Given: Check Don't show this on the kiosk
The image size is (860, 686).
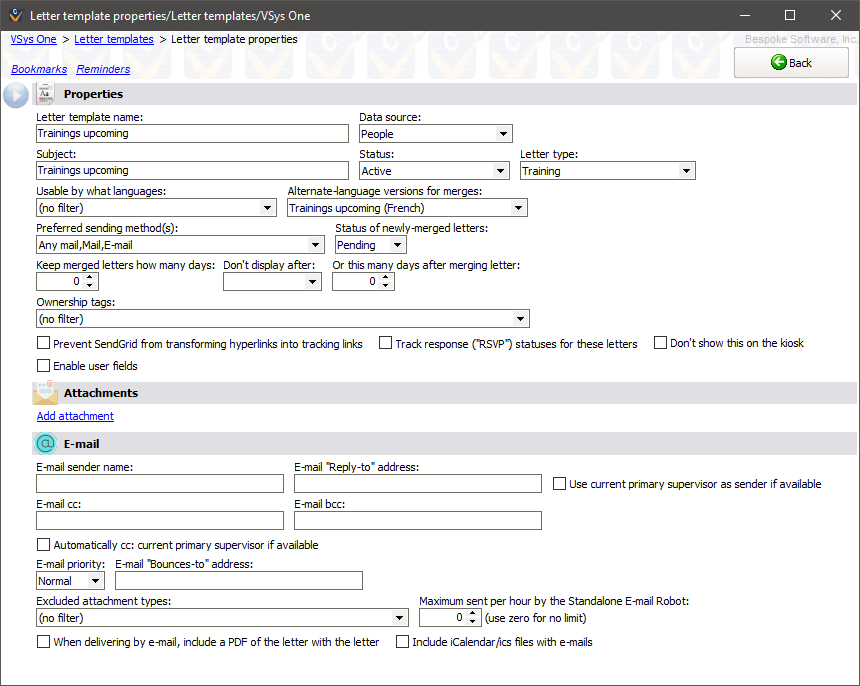Looking at the screenshot, I should point(660,342).
